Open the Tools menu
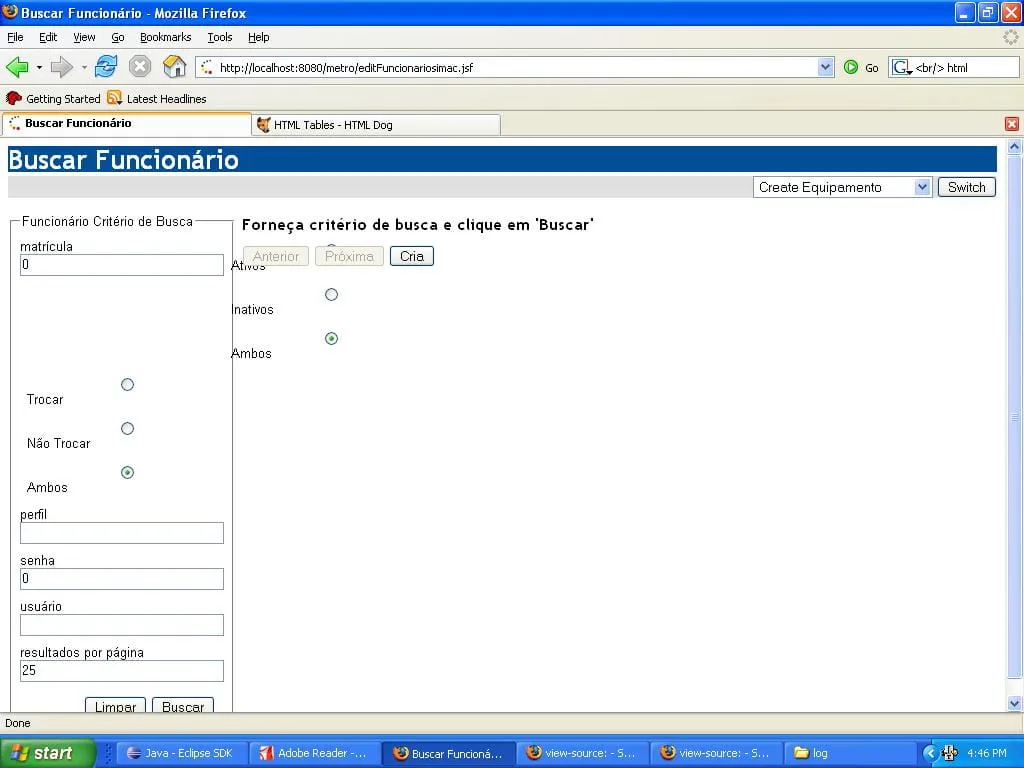The height and width of the screenshot is (768, 1024). (x=219, y=37)
